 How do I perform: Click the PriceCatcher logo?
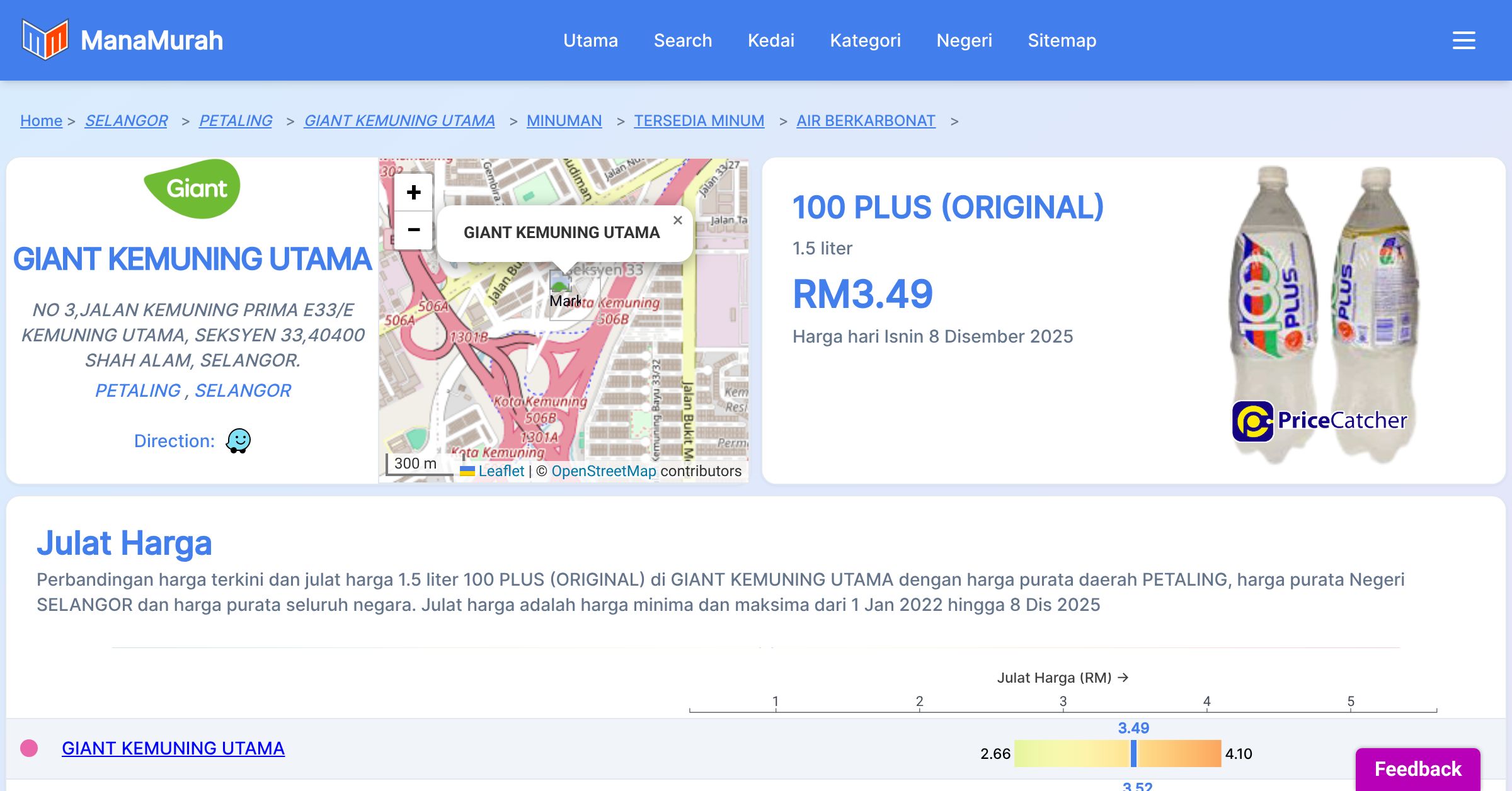click(1319, 421)
